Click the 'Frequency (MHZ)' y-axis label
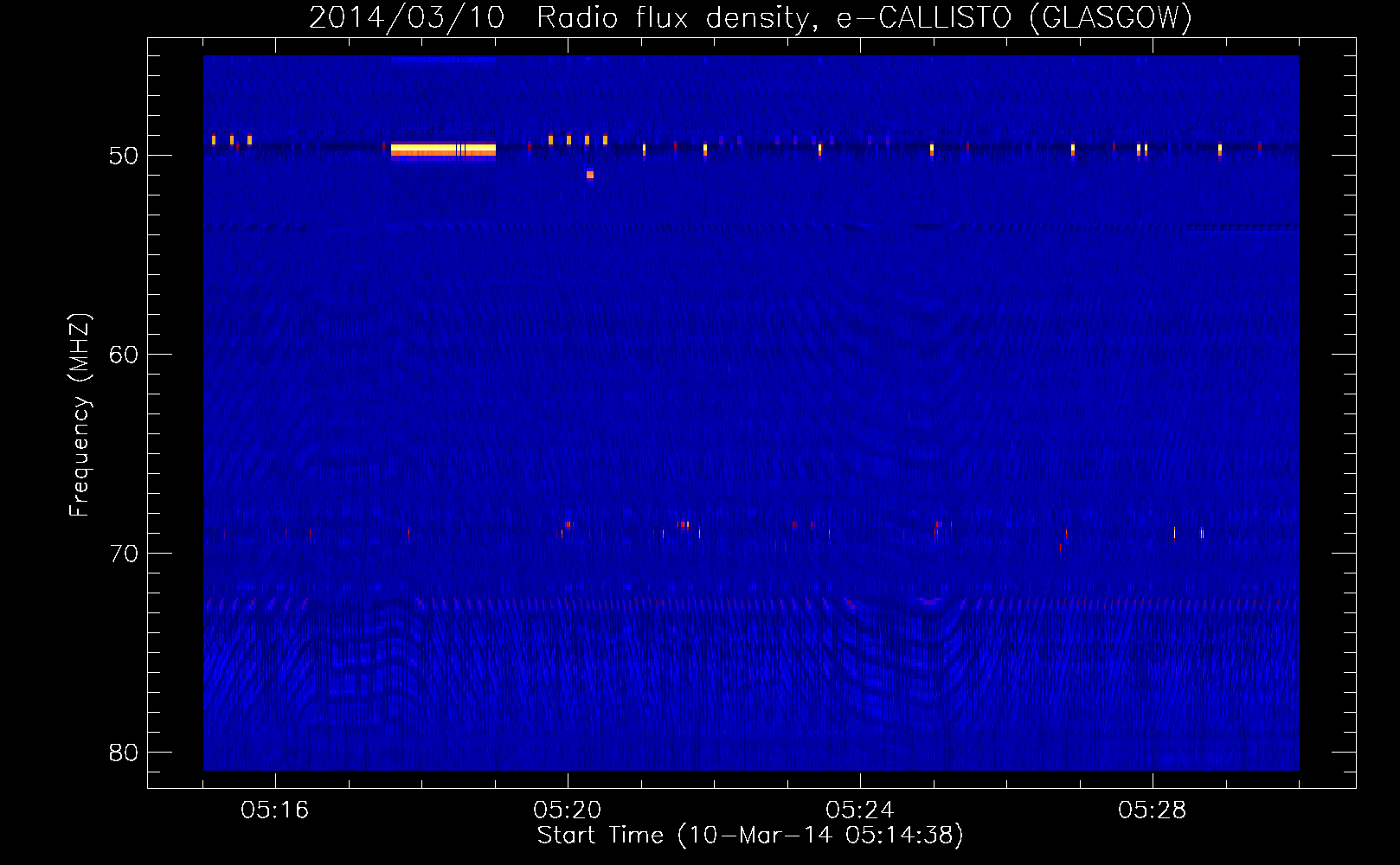The height and width of the screenshot is (865, 1400). (x=79, y=415)
